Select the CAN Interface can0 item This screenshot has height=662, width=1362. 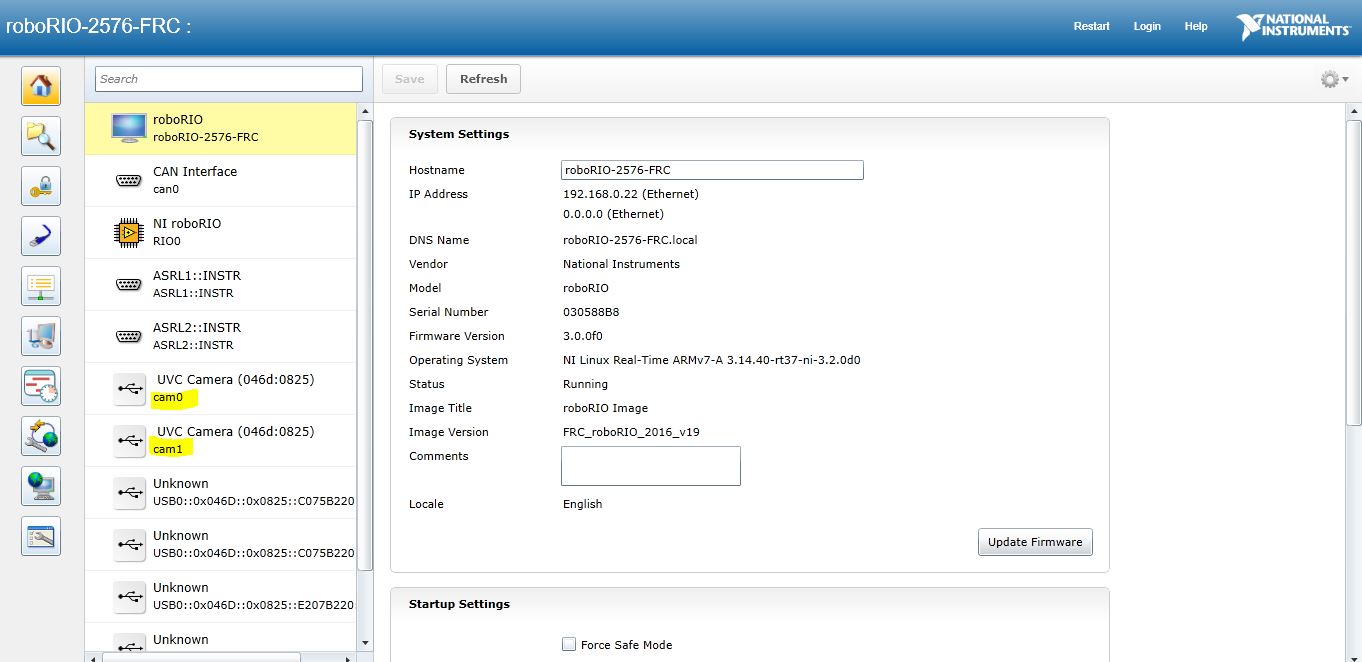click(220, 180)
